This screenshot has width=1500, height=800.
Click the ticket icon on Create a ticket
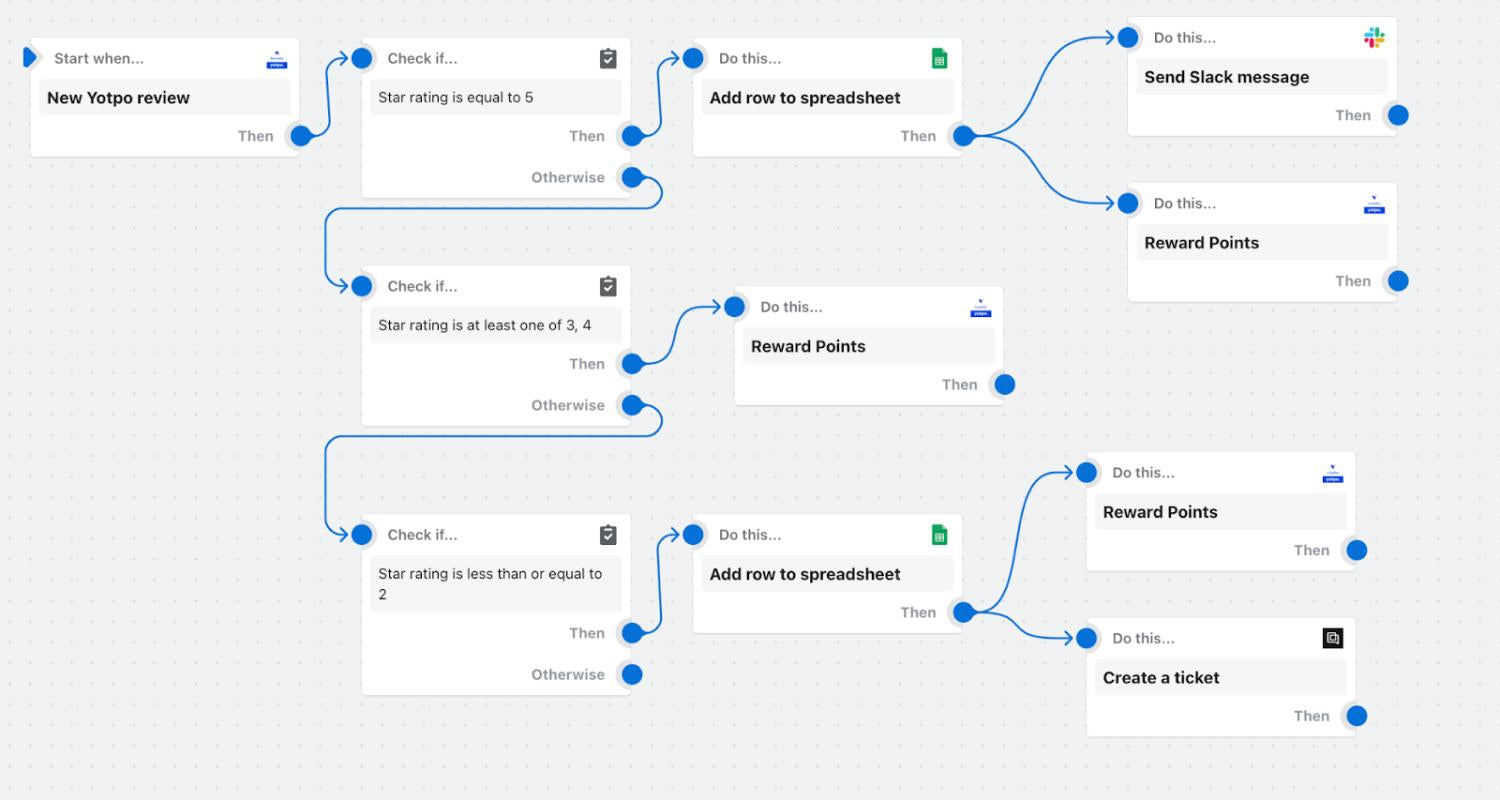point(1332,638)
